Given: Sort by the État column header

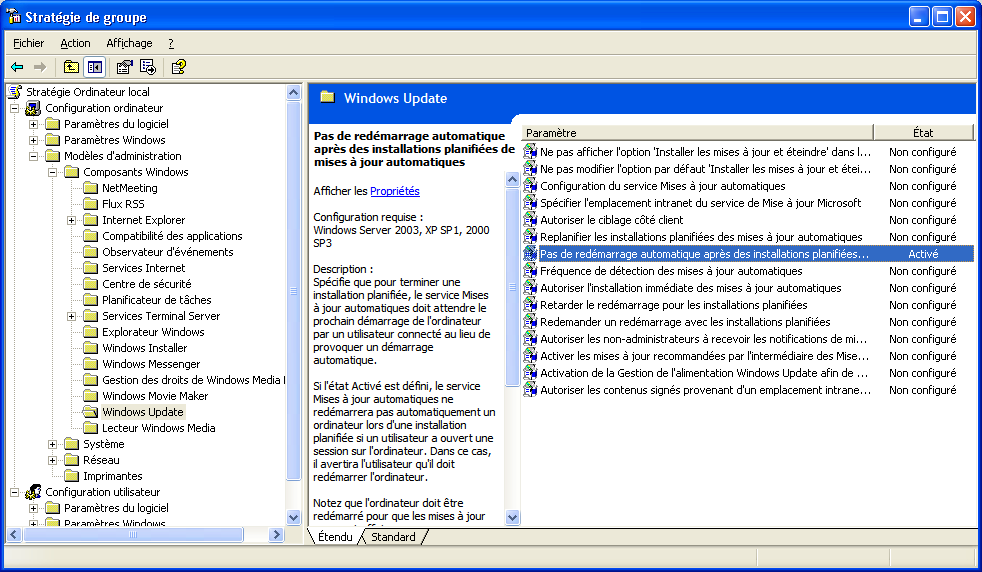Looking at the screenshot, I should tap(922, 132).
